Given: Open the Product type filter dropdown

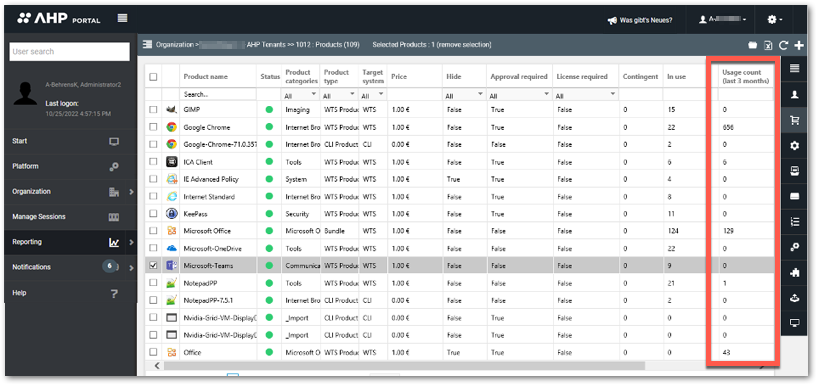Looking at the screenshot, I should [x=339, y=95].
